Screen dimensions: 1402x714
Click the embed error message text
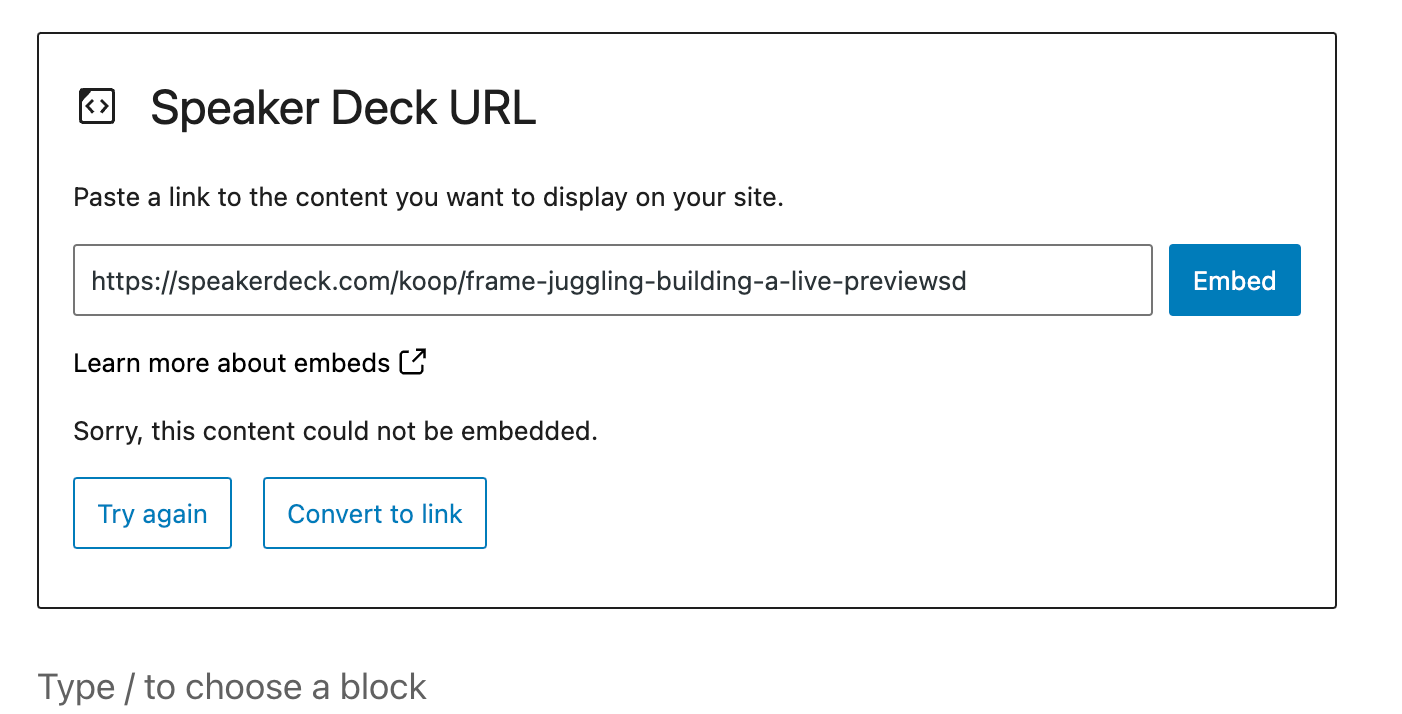click(x=333, y=430)
